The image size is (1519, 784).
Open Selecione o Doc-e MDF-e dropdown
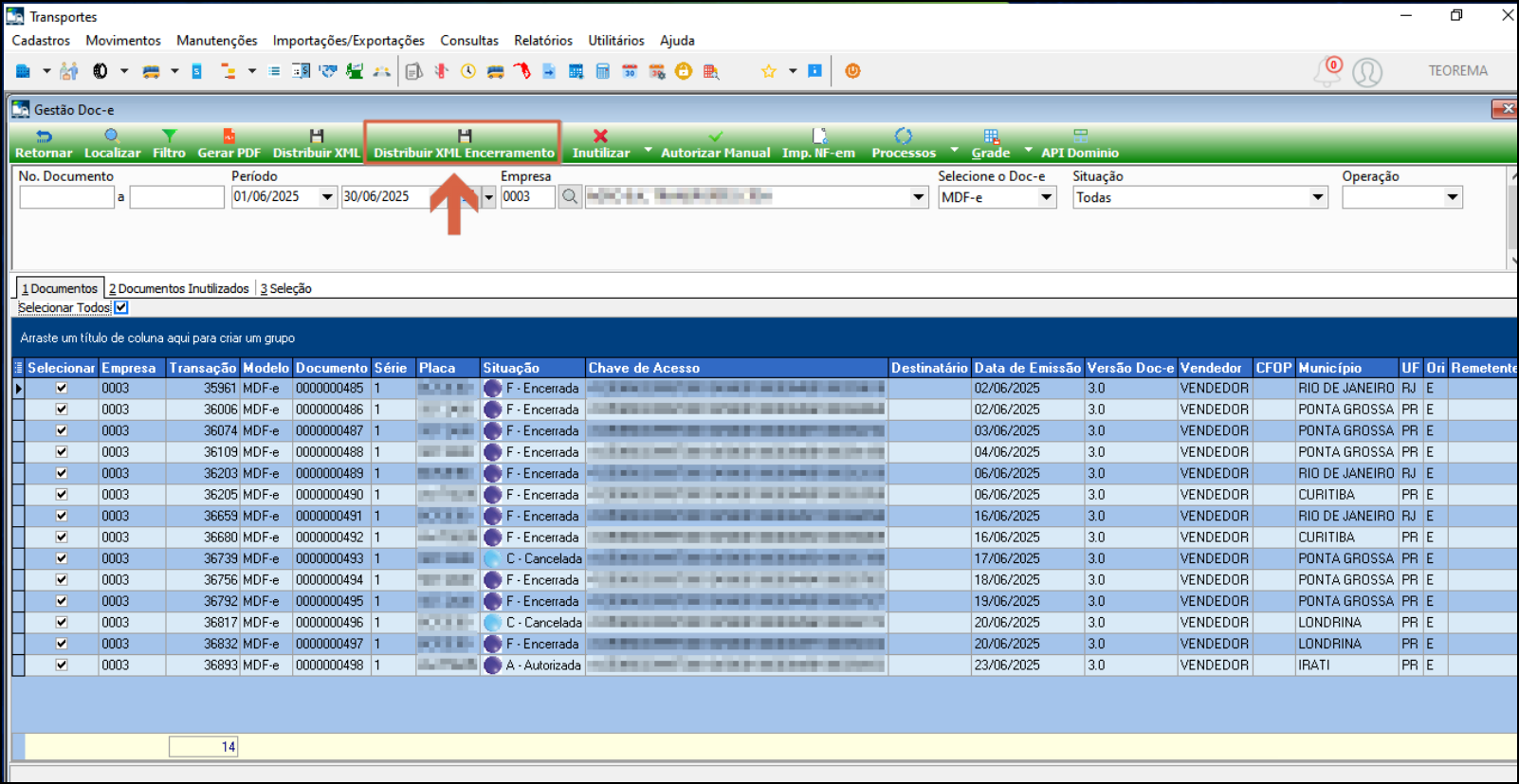pos(1046,197)
